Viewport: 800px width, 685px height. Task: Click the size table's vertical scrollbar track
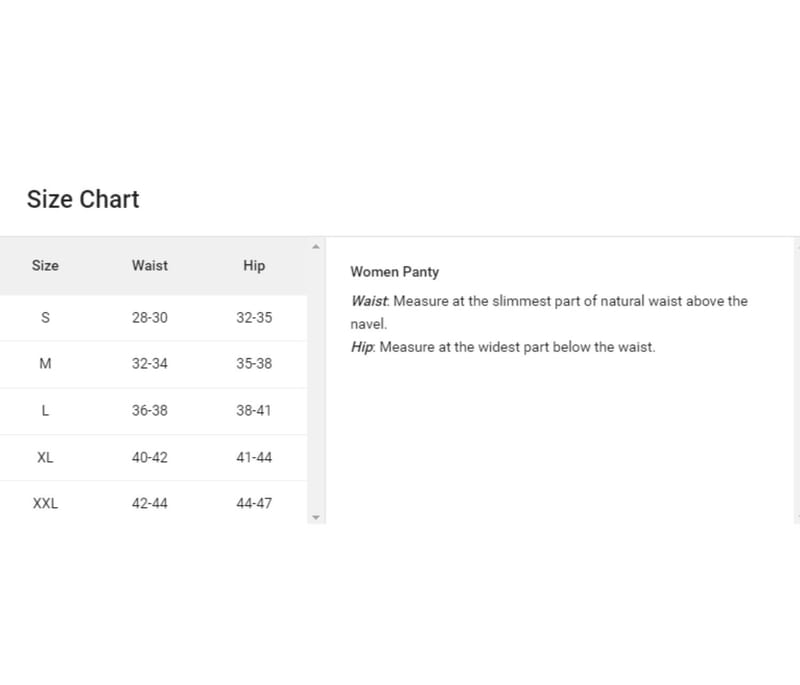(x=316, y=380)
